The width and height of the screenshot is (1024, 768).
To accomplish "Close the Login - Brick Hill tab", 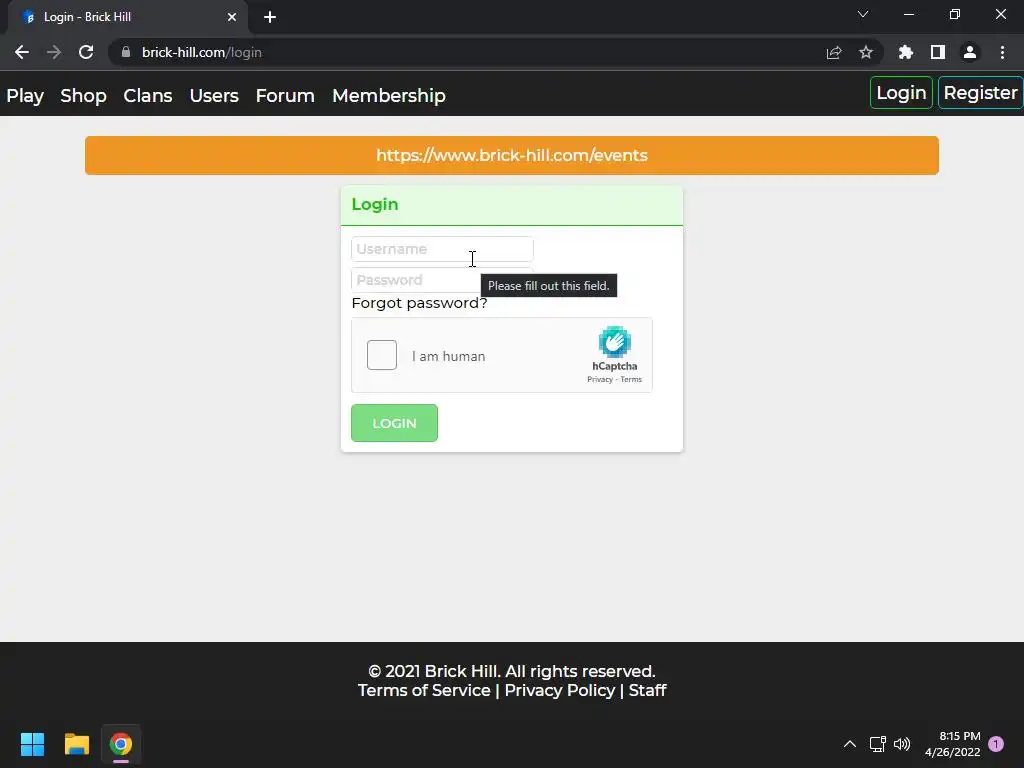I will click(x=232, y=17).
